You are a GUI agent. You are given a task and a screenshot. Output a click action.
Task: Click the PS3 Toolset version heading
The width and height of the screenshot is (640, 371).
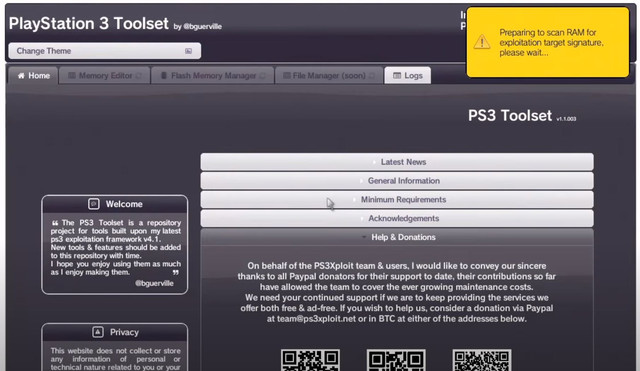[x=522, y=116]
